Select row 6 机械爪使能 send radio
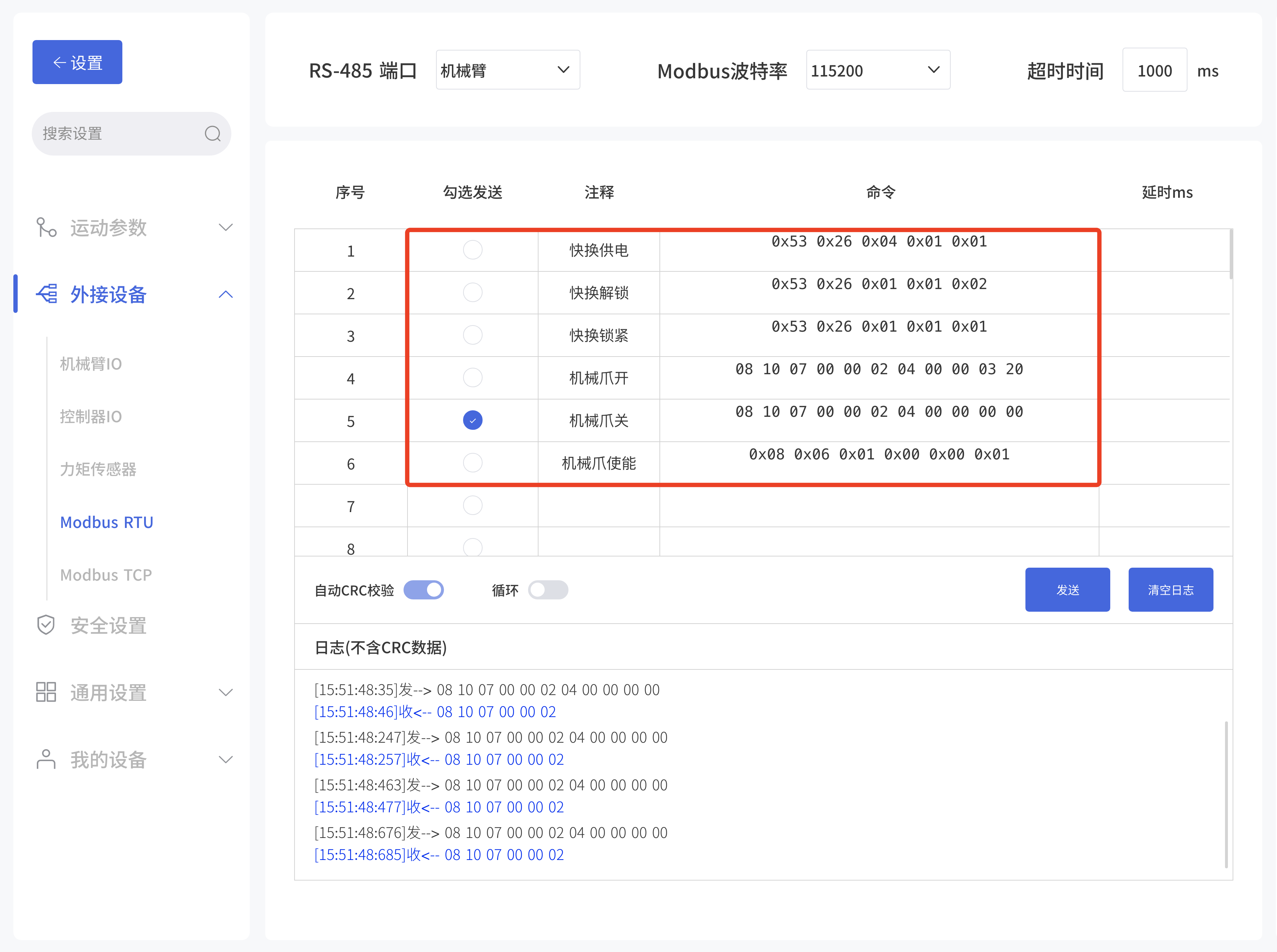The height and width of the screenshot is (952, 1277). pyautogui.click(x=472, y=463)
